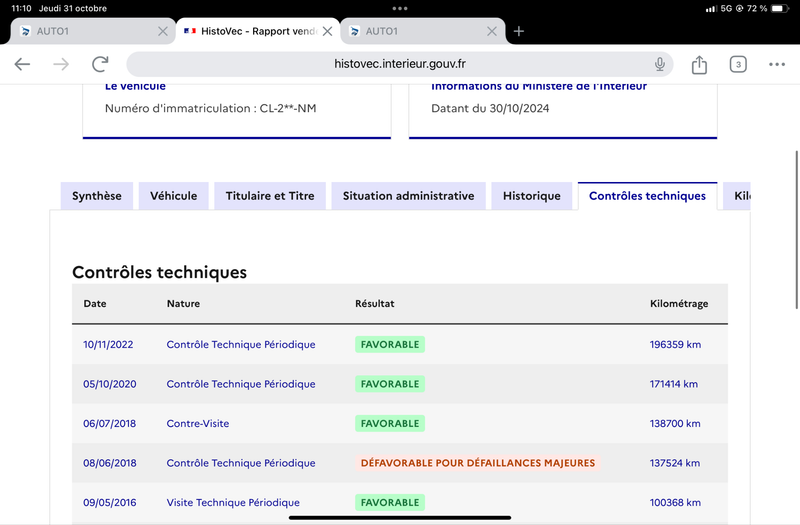Open the Véhicule tab
Viewport: 800px width, 525px height.
coord(173,196)
